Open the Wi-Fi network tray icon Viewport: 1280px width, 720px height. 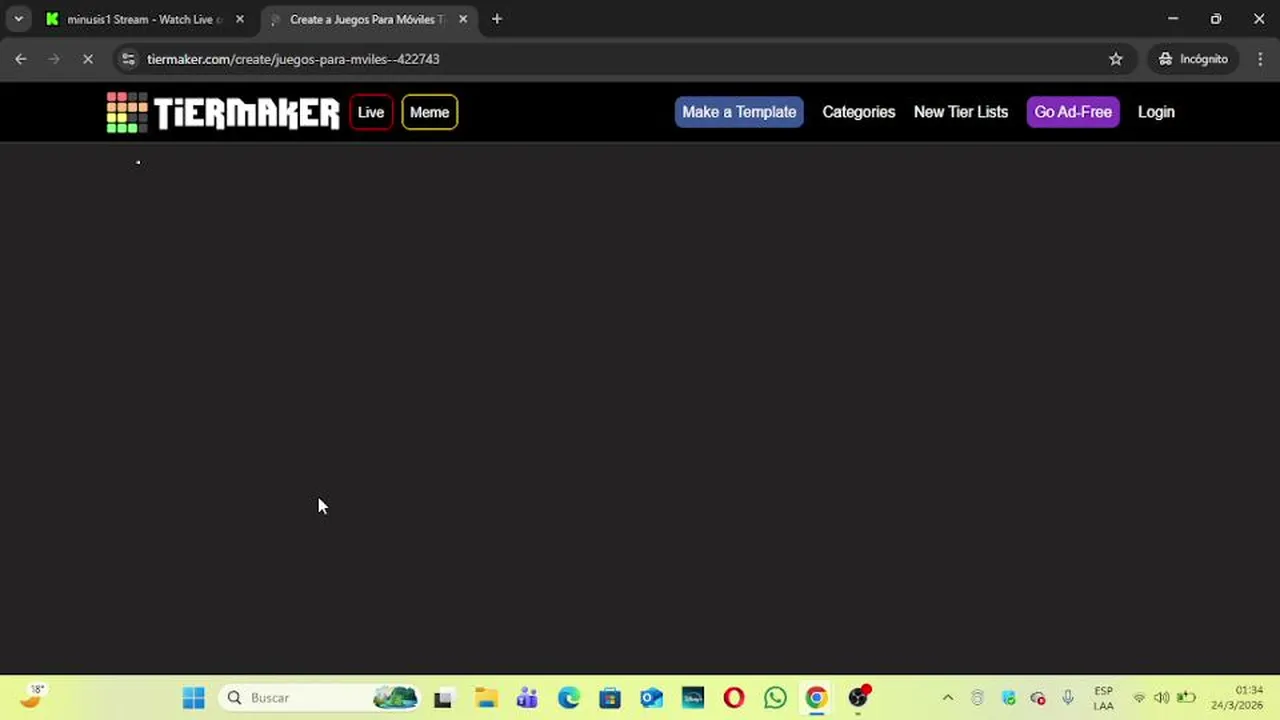click(1139, 698)
